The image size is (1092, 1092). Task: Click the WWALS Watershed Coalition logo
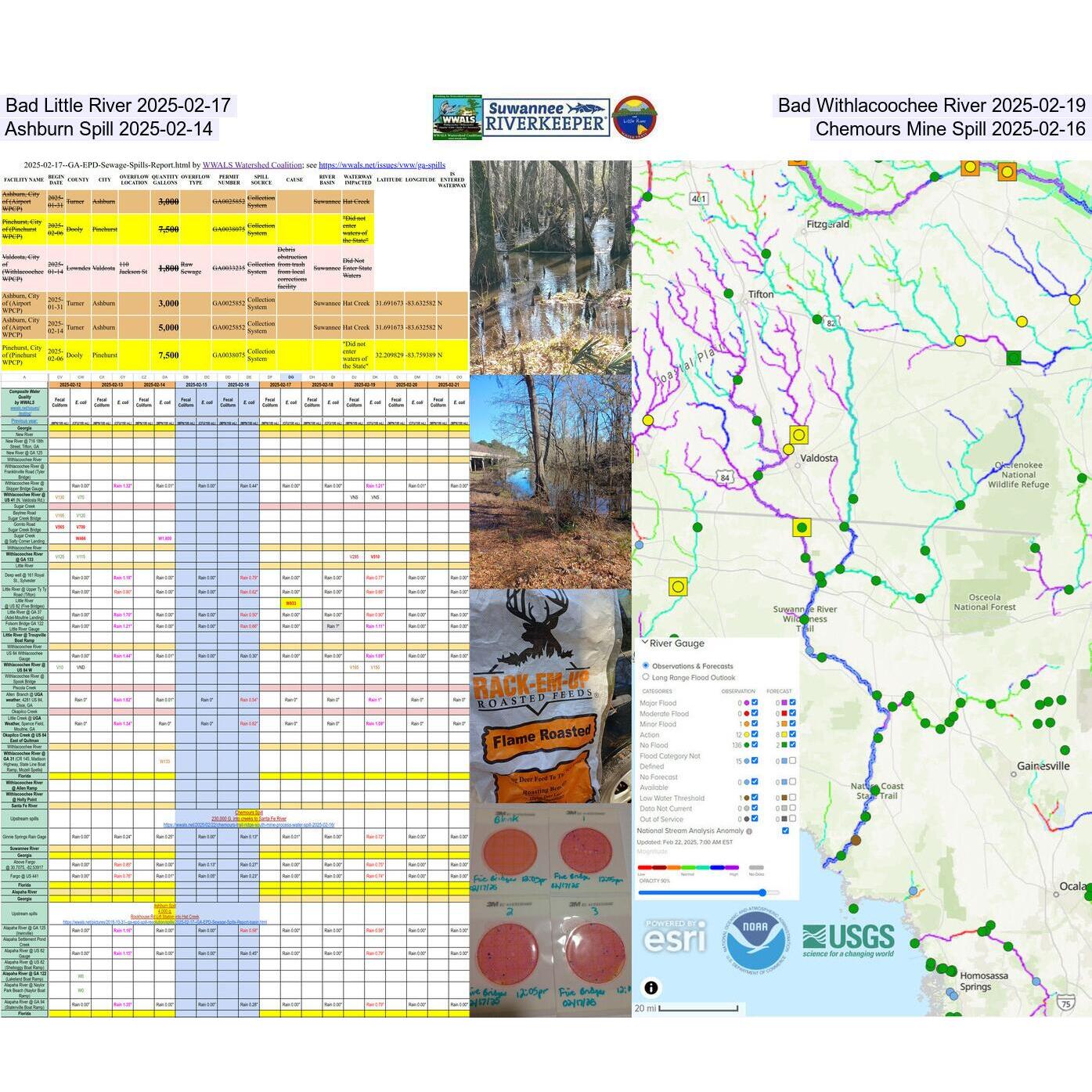457,117
